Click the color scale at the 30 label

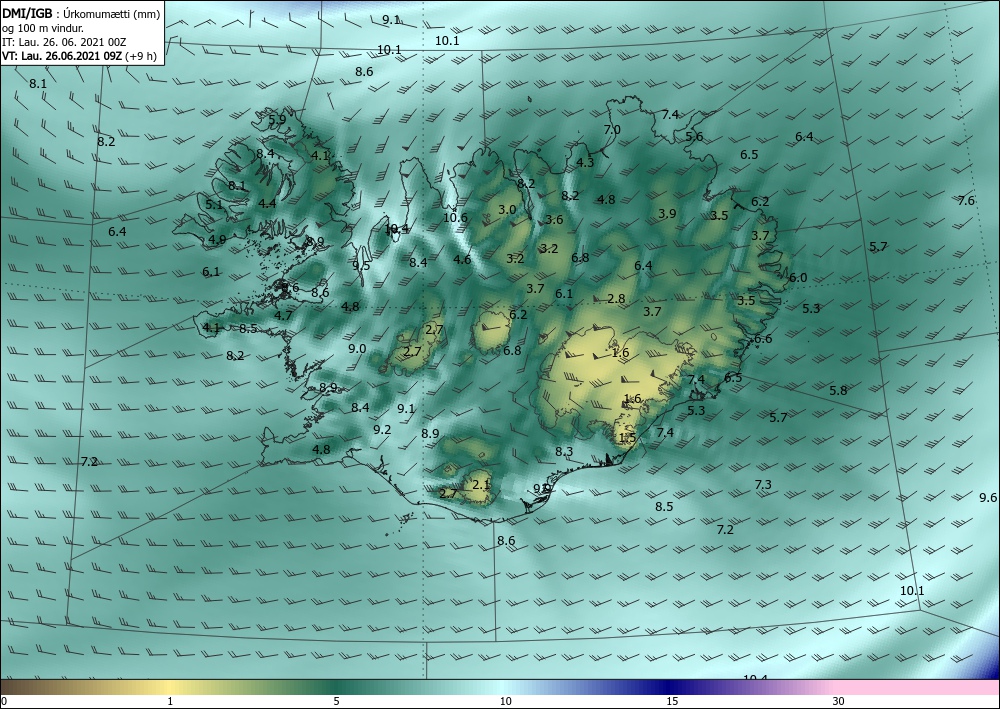coord(839,701)
